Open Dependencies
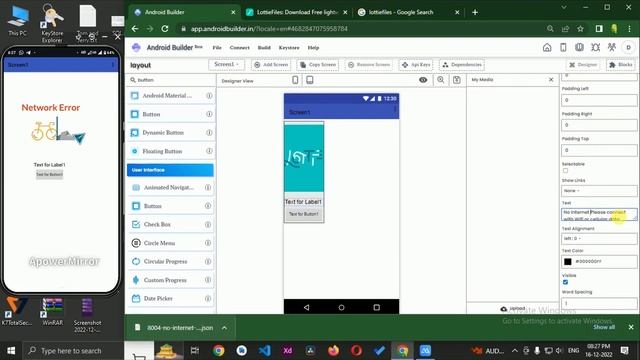640x360 pixels. point(462,64)
